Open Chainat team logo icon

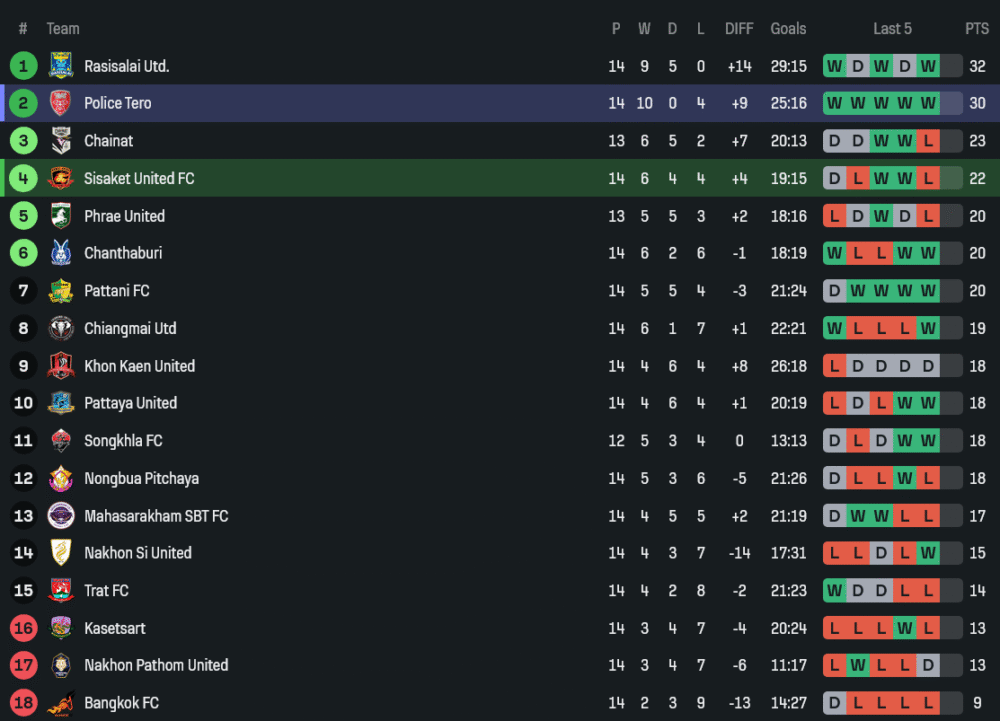[x=61, y=141]
